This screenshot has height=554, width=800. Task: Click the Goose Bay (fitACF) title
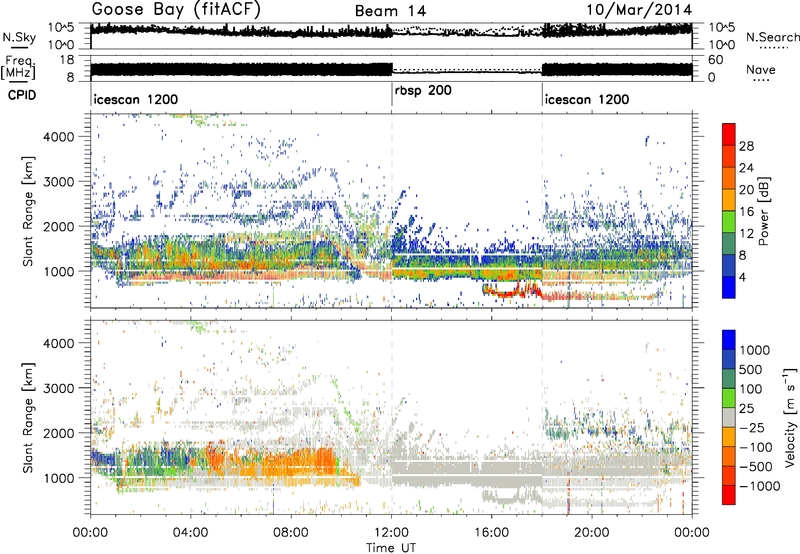tap(176, 10)
